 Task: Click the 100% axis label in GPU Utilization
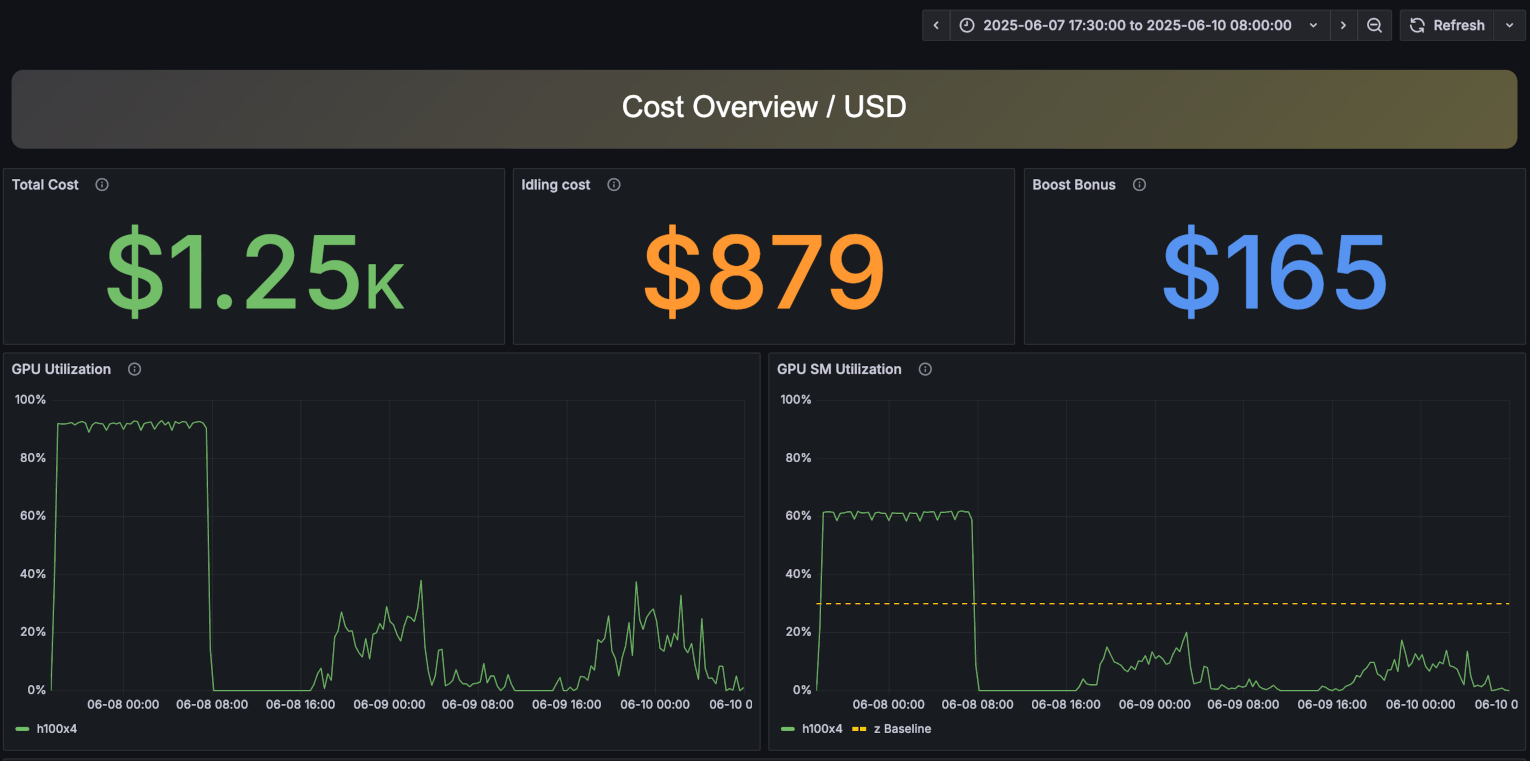pos(29,400)
